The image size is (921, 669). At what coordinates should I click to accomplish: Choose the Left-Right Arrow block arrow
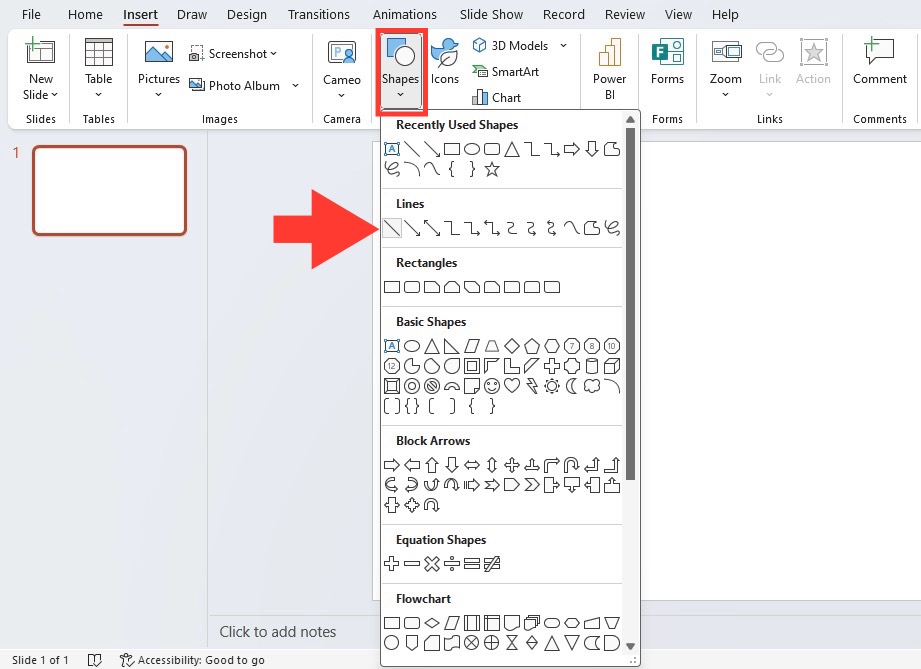(x=472, y=465)
